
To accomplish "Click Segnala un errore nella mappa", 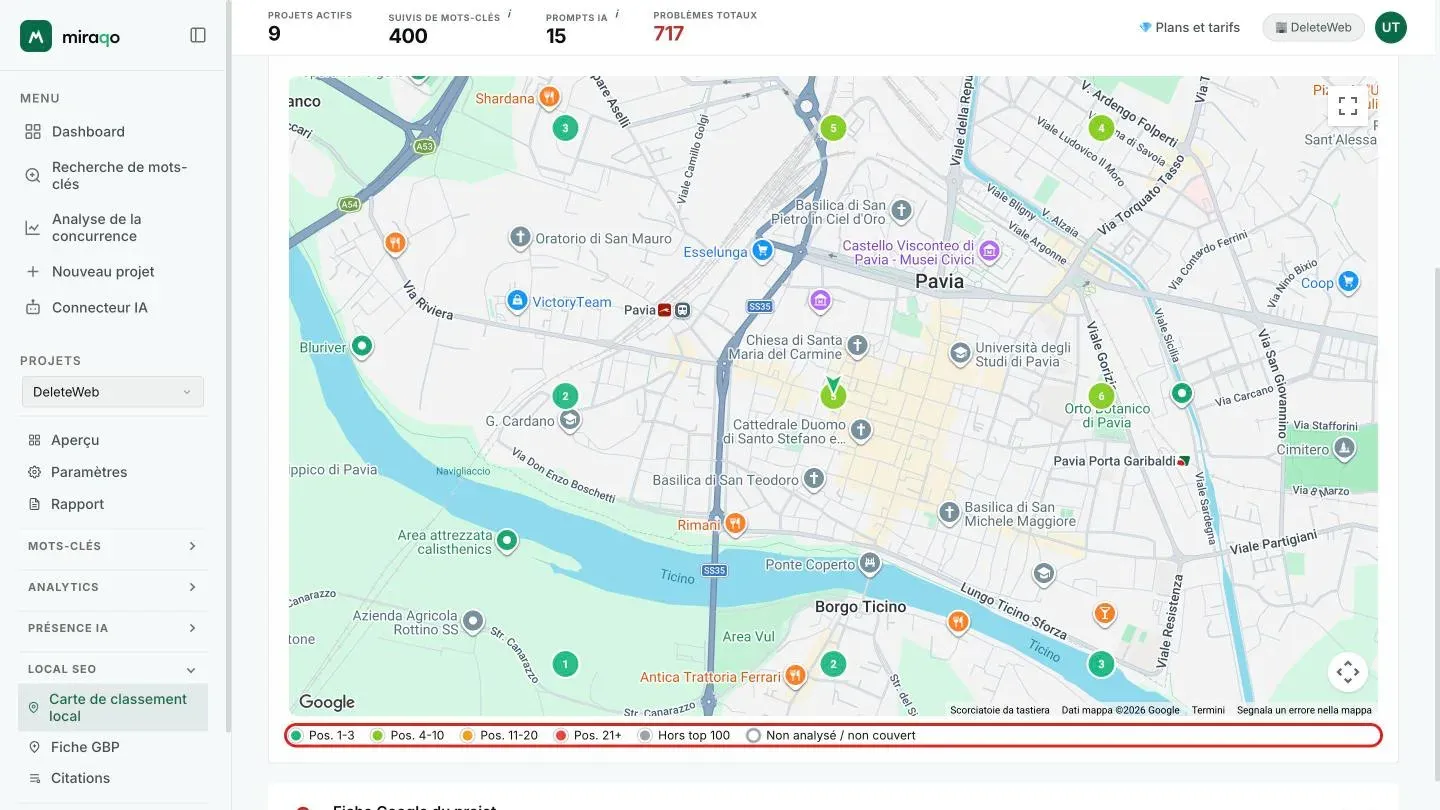I will click(x=1304, y=710).
